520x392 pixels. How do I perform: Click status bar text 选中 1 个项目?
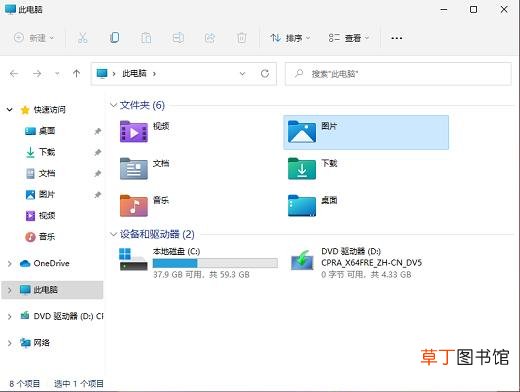[79, 384]
